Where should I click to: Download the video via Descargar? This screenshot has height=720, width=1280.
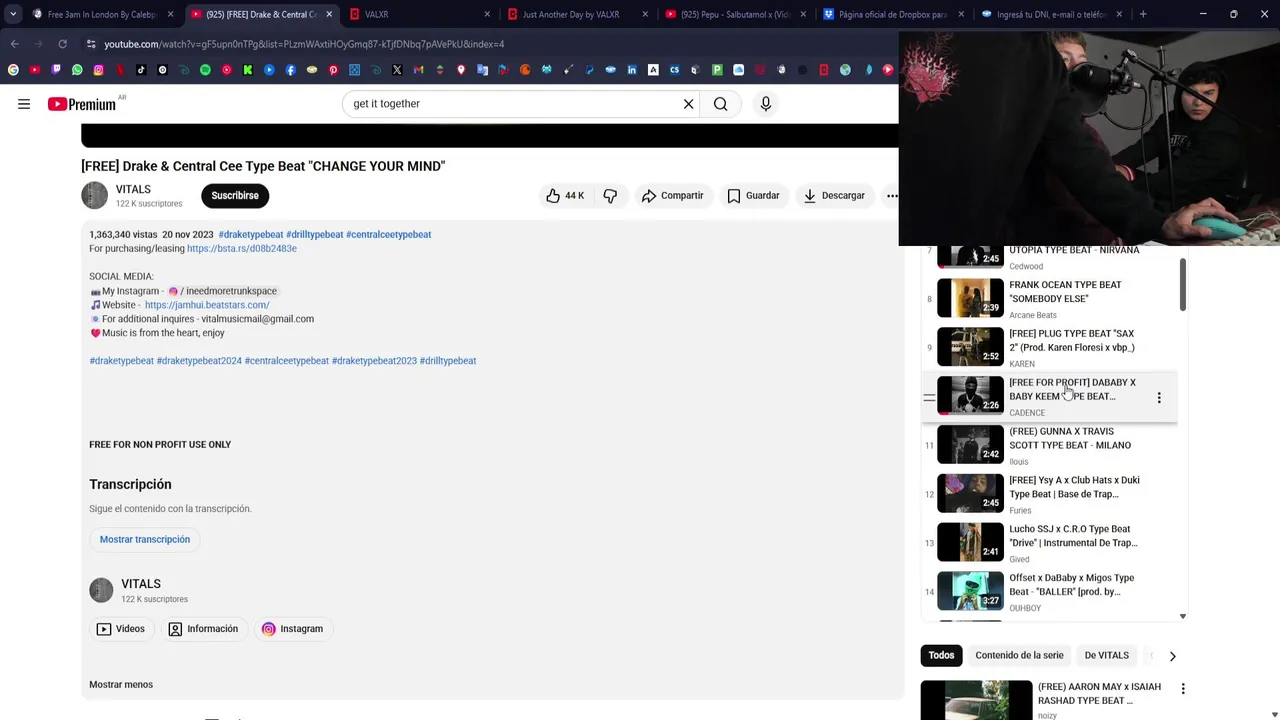pos(834,196)
